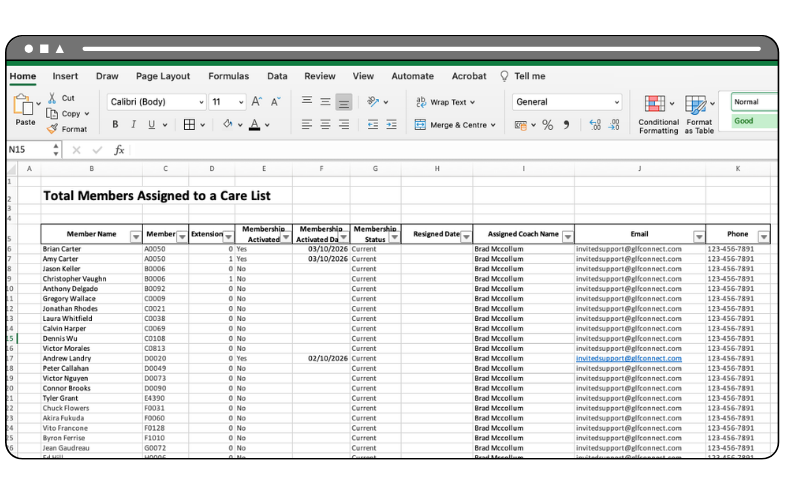
Task: Toggle italic formatting
Action: pos(134,124)
